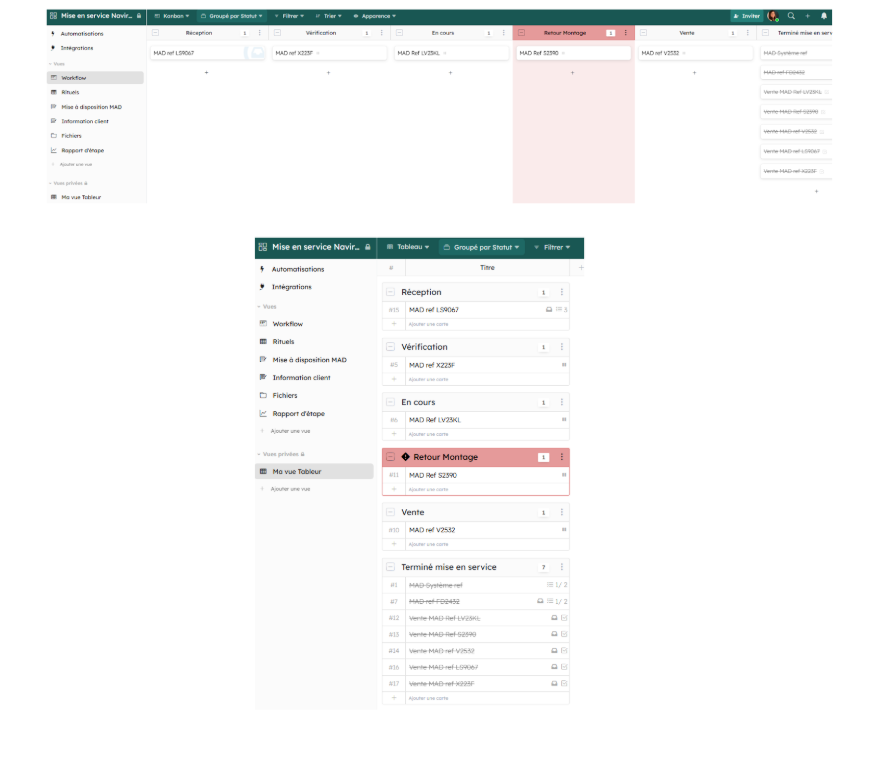Click the checklist icon on row #14
This screenshot has width=876, height=765.
tap(564, 651)
